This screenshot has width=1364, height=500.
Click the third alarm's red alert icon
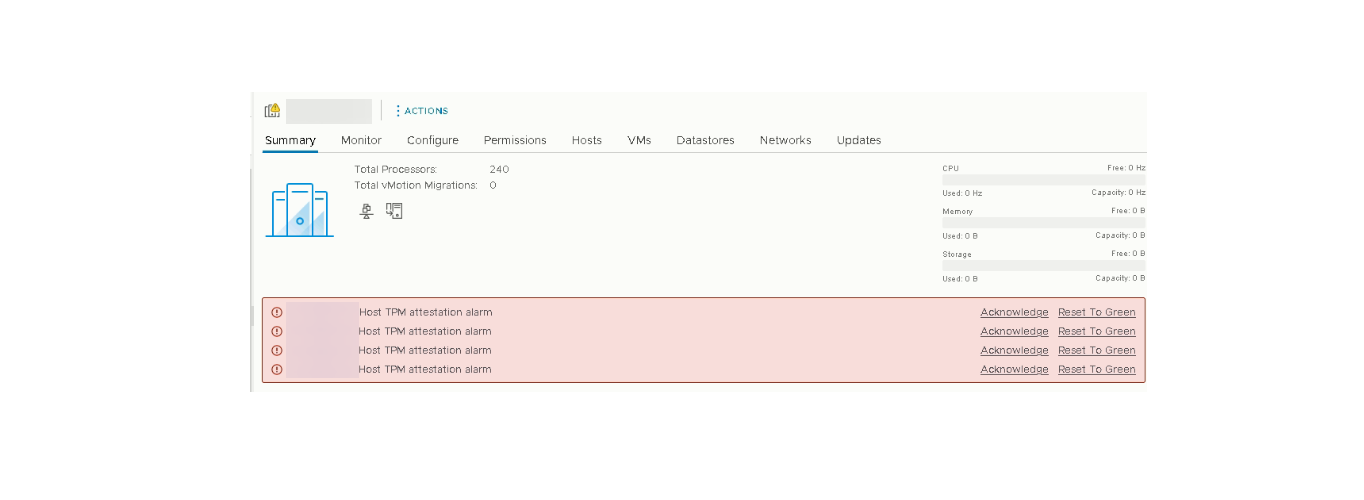(x=277, y=350)
